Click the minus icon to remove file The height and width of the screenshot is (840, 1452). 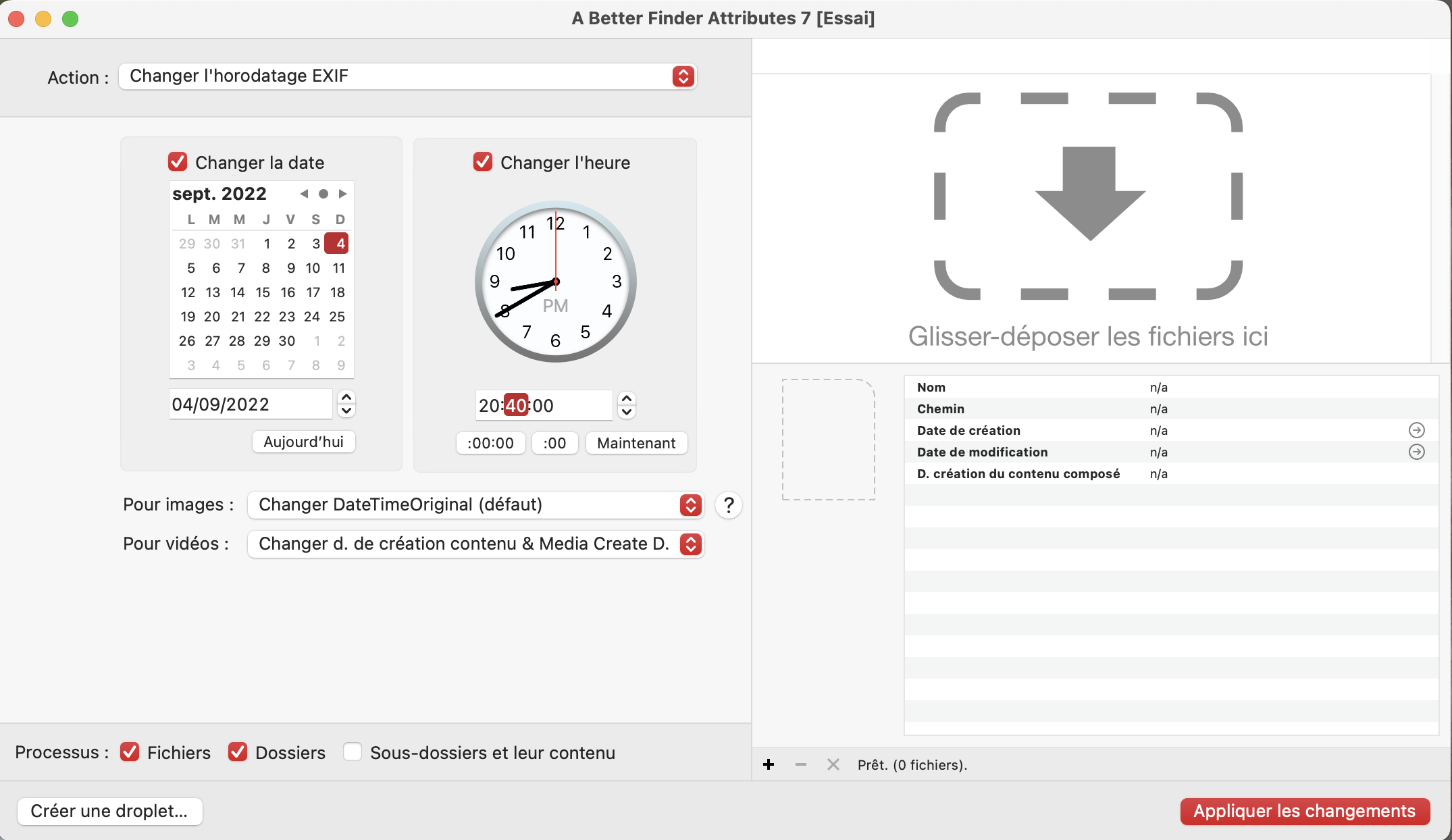(801, 764)
